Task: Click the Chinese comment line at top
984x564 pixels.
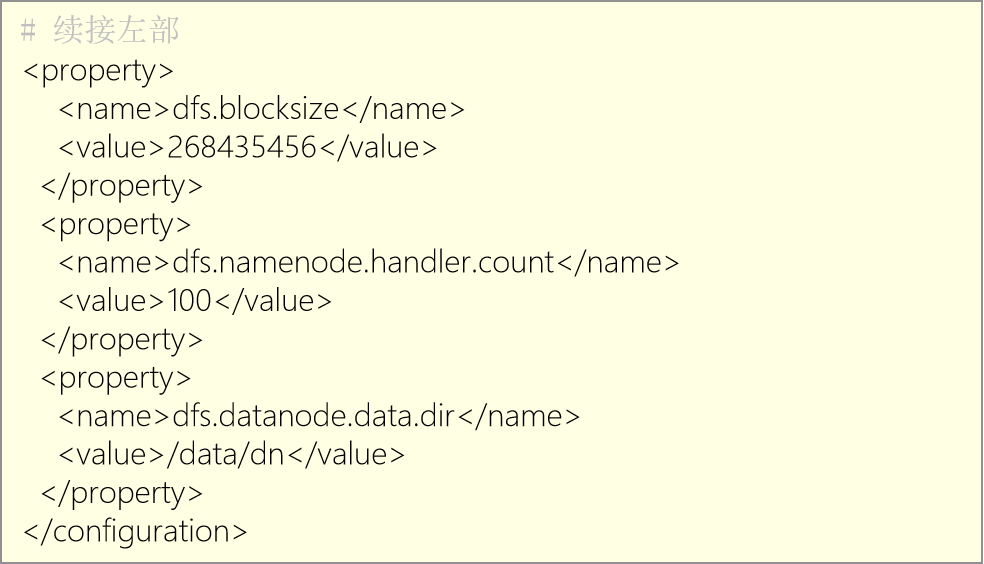Action: click(x=100, y=30)
